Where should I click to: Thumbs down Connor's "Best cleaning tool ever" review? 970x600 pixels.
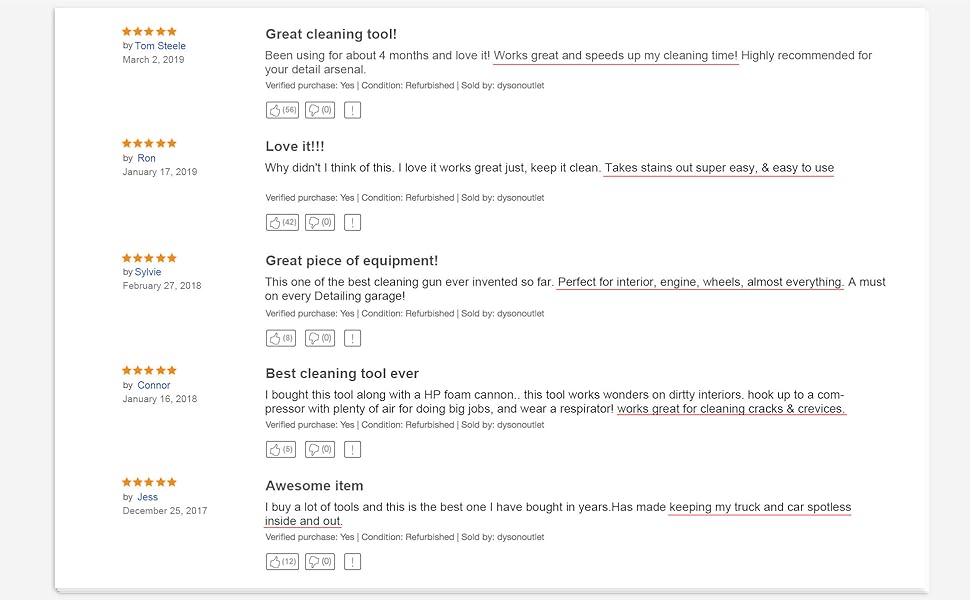319,450
